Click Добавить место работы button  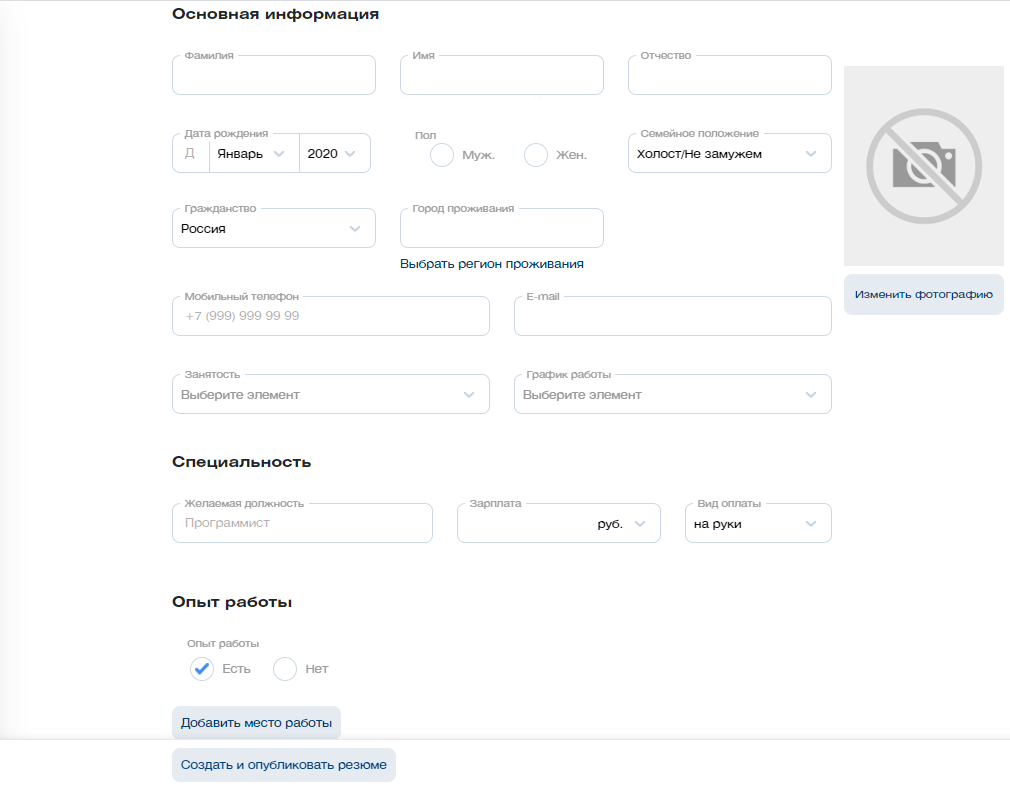[256, 723]
